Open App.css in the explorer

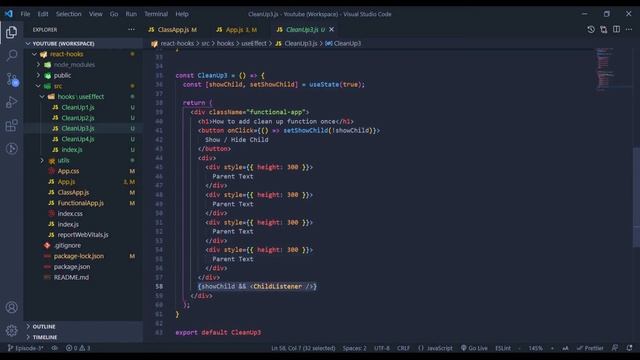68,171
